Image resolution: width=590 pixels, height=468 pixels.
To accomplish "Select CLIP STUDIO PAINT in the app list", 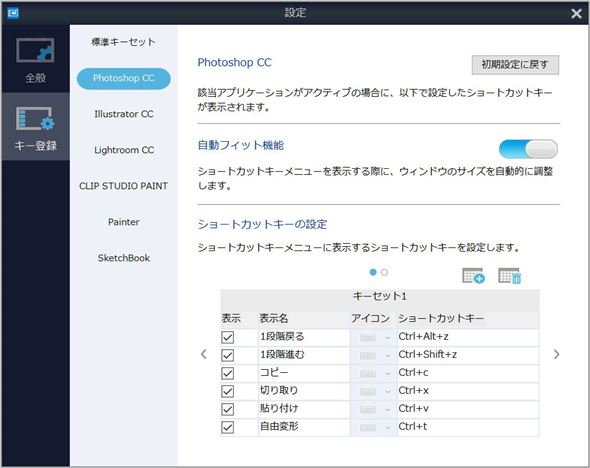I will [123, 186].
